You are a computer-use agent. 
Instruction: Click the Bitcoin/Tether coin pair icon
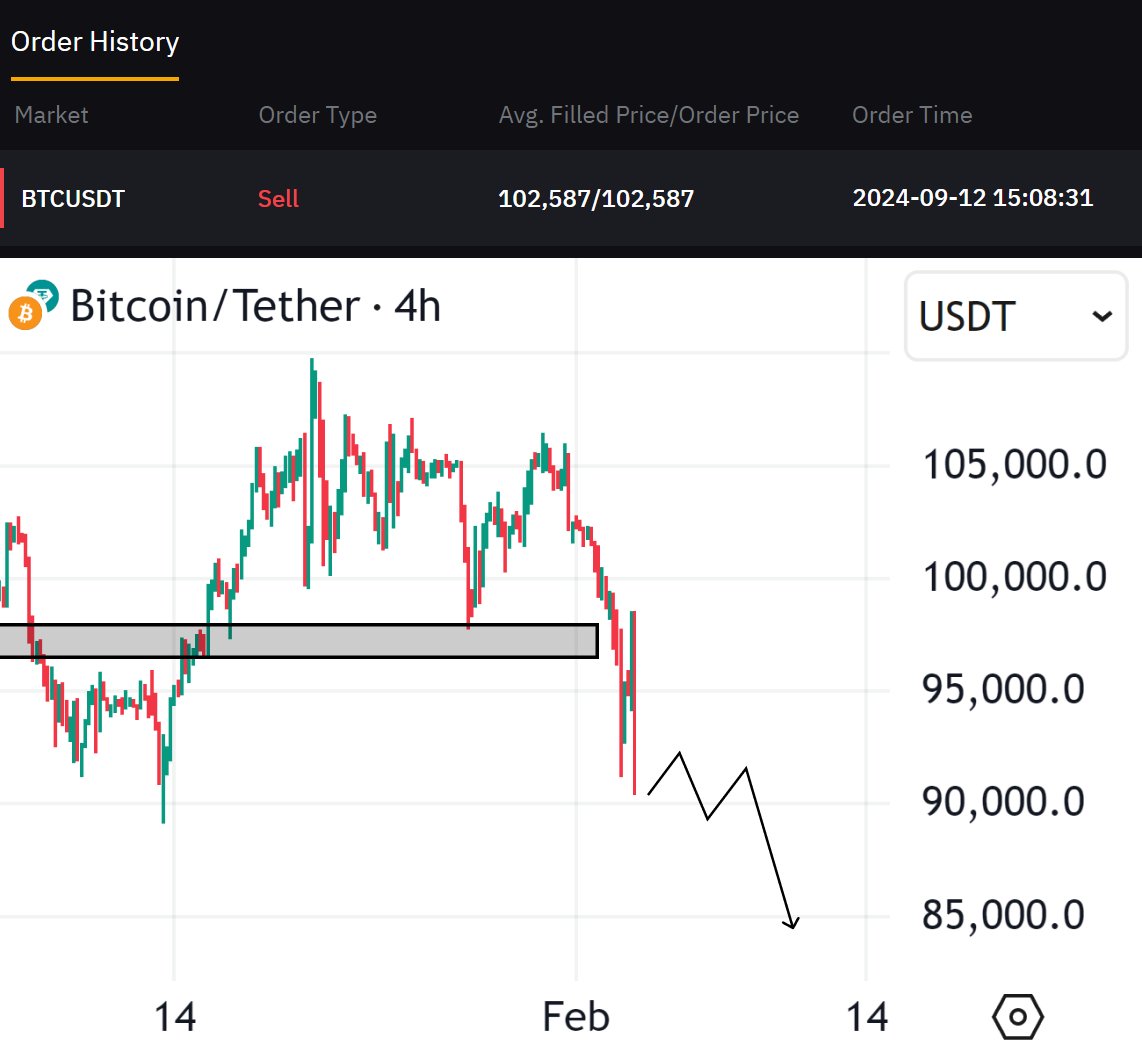[x=34, y=305]
